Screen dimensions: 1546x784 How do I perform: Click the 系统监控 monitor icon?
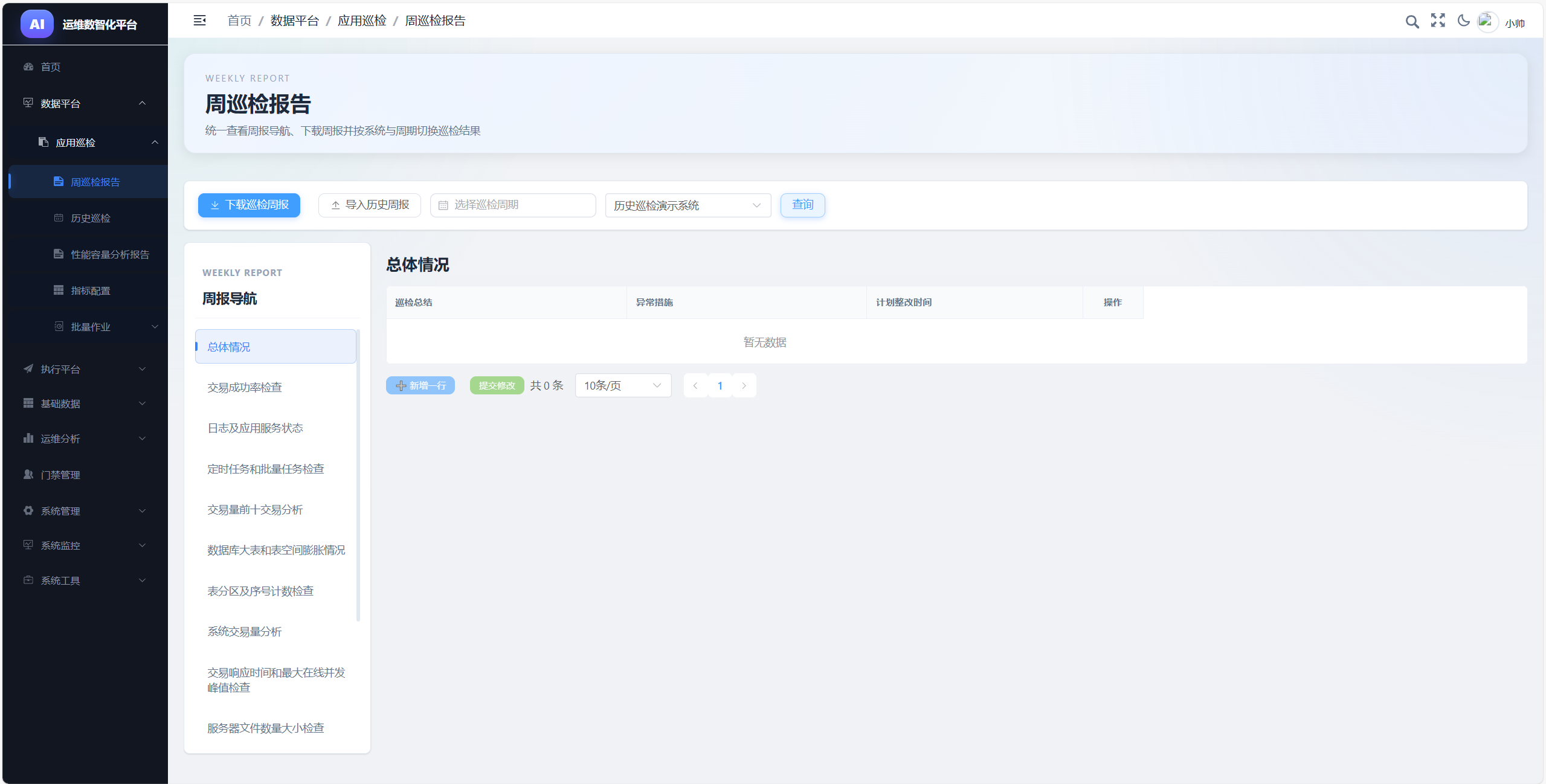28,545
